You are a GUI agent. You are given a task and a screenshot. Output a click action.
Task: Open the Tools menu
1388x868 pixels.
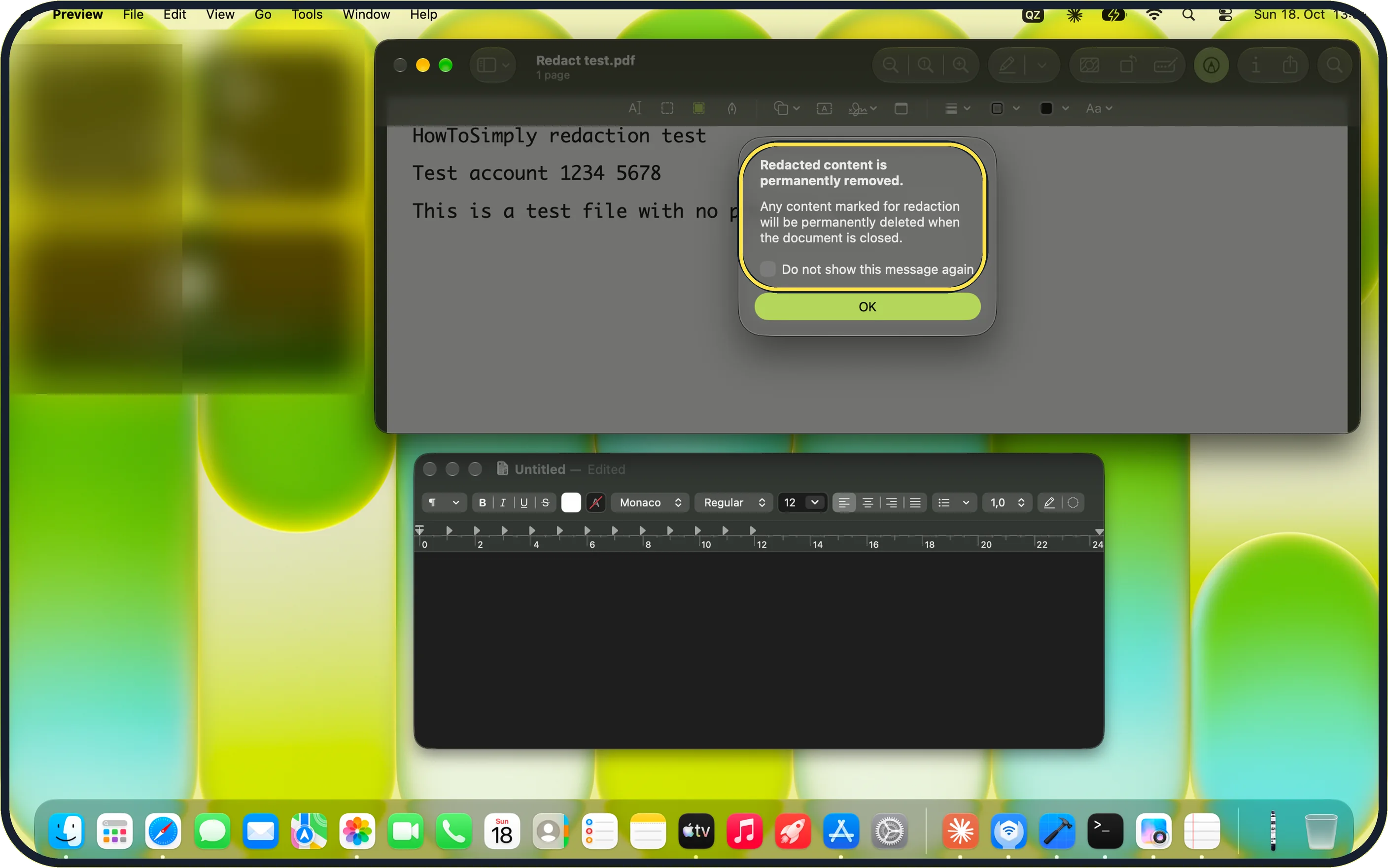(x=307, y=14)
